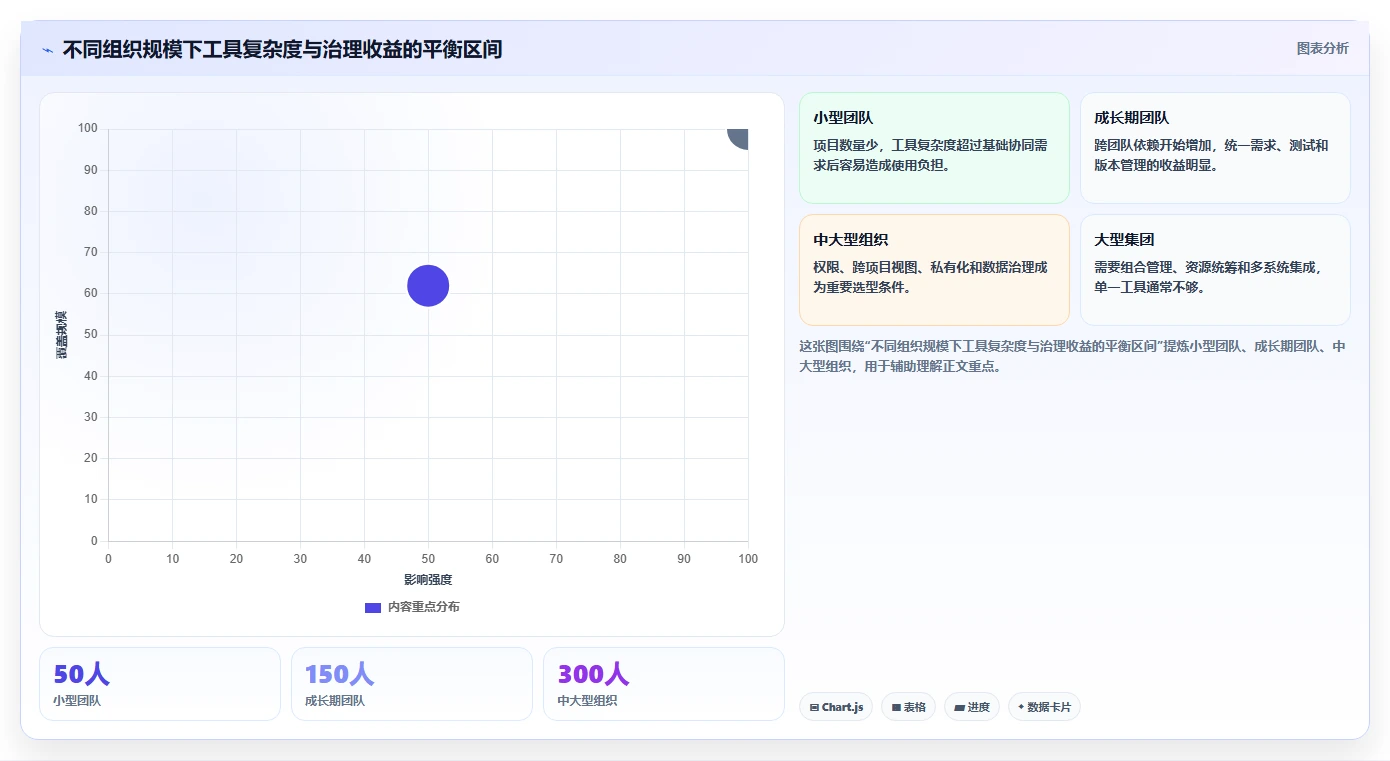This screenshot has height=761, width=1390.
Task: Click the 成长期团队 caption under 150人
Action: coord(335,701)
